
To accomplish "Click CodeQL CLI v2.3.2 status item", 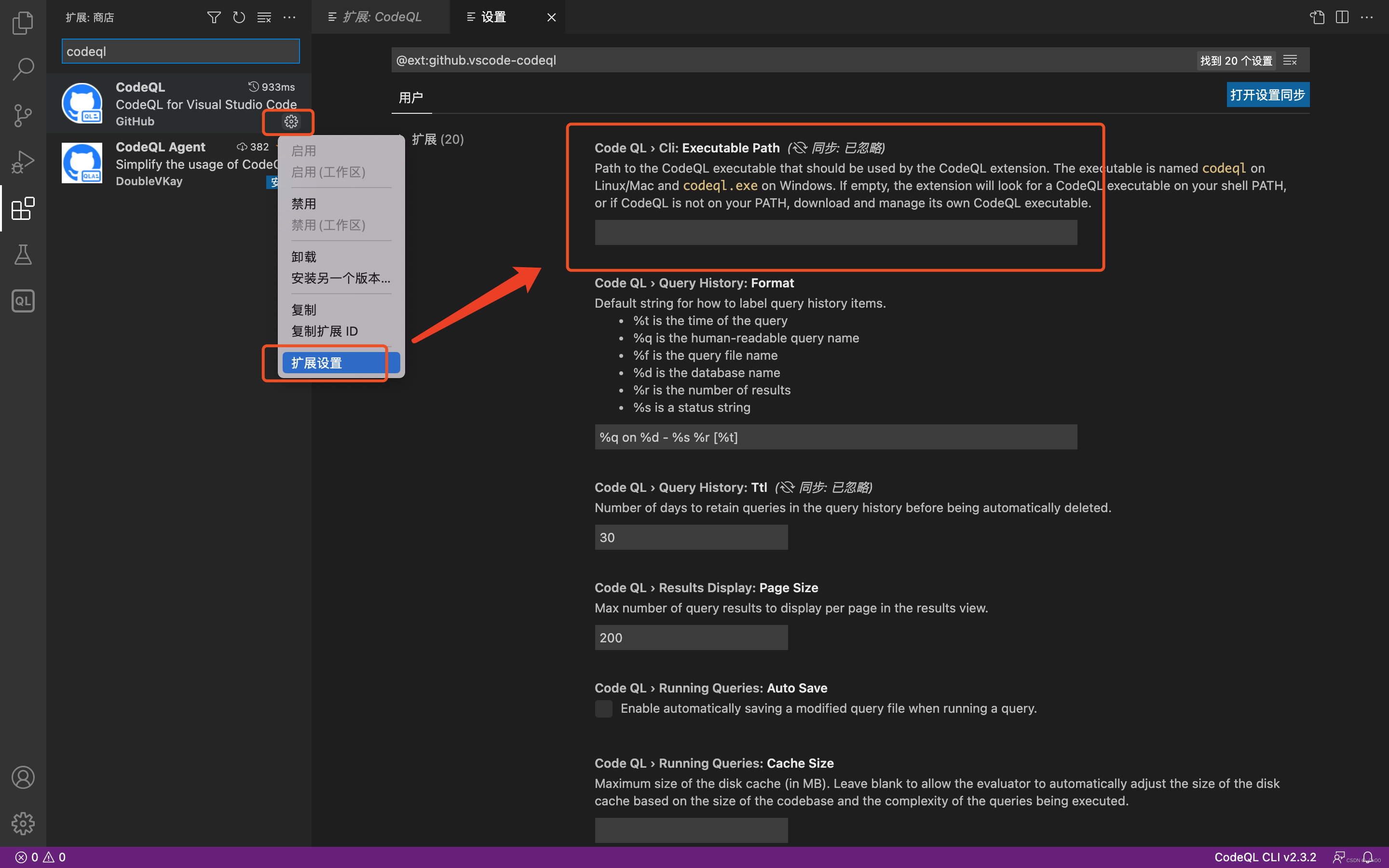I will tap(1265, 857).
